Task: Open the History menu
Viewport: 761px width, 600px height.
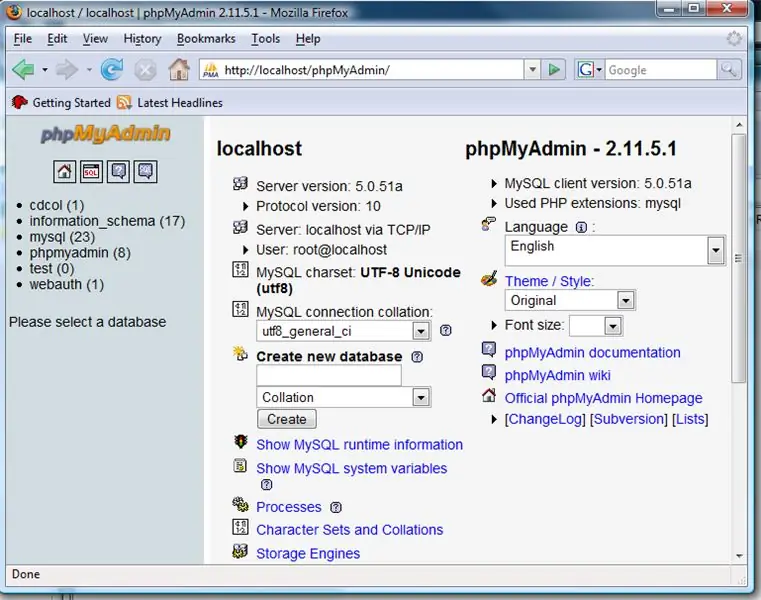Action: [142, 38]
